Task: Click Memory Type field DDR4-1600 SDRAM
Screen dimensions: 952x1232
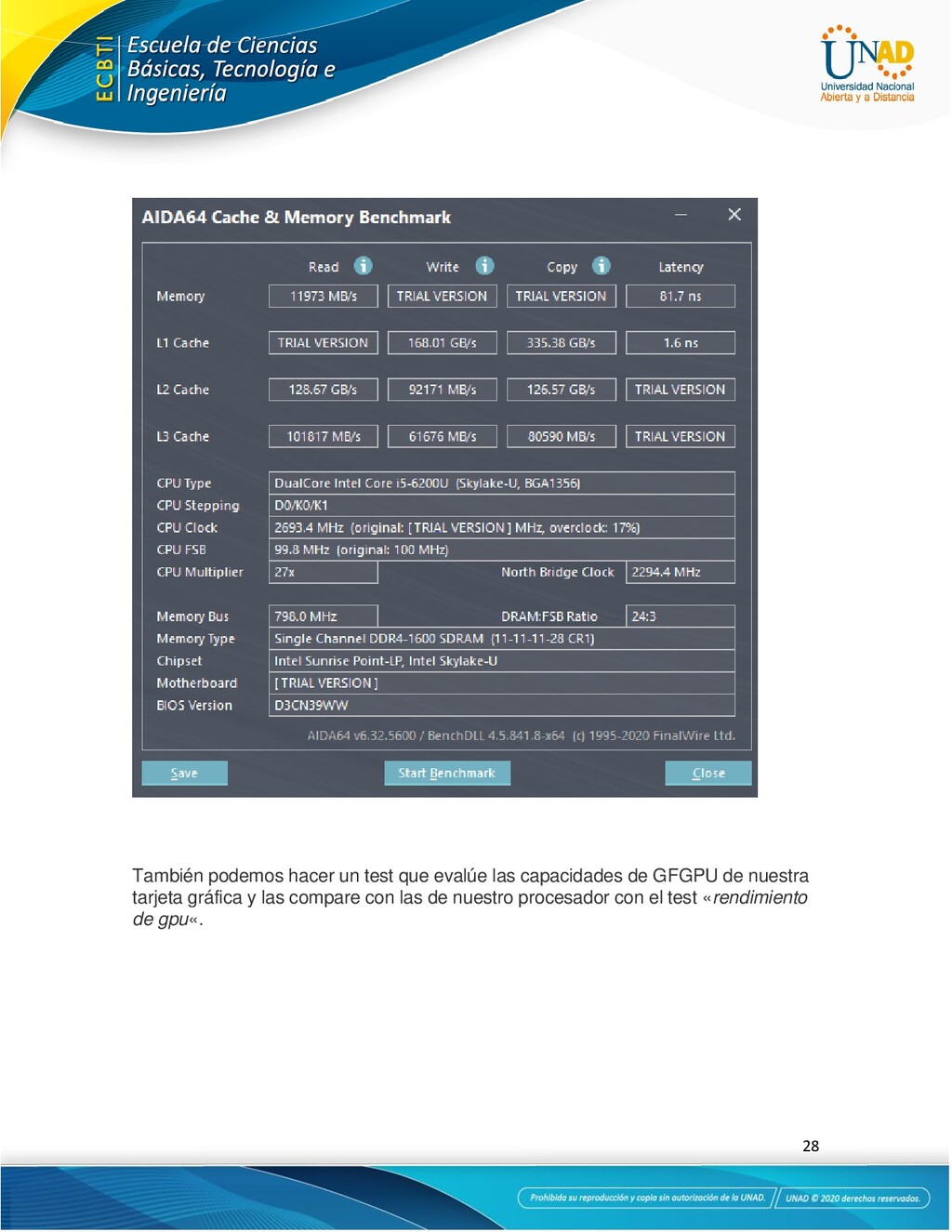Action: click(501, 639)
